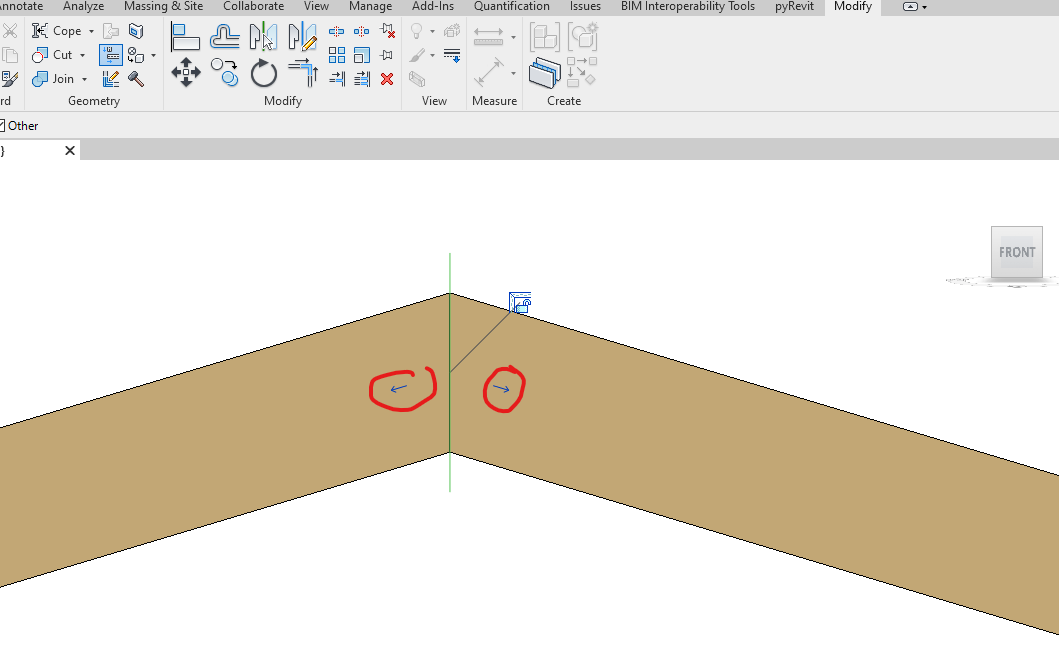The height and width of the screenshot is (645, 1059).
Task: Activate the Move tool
Action: (186, 73)
